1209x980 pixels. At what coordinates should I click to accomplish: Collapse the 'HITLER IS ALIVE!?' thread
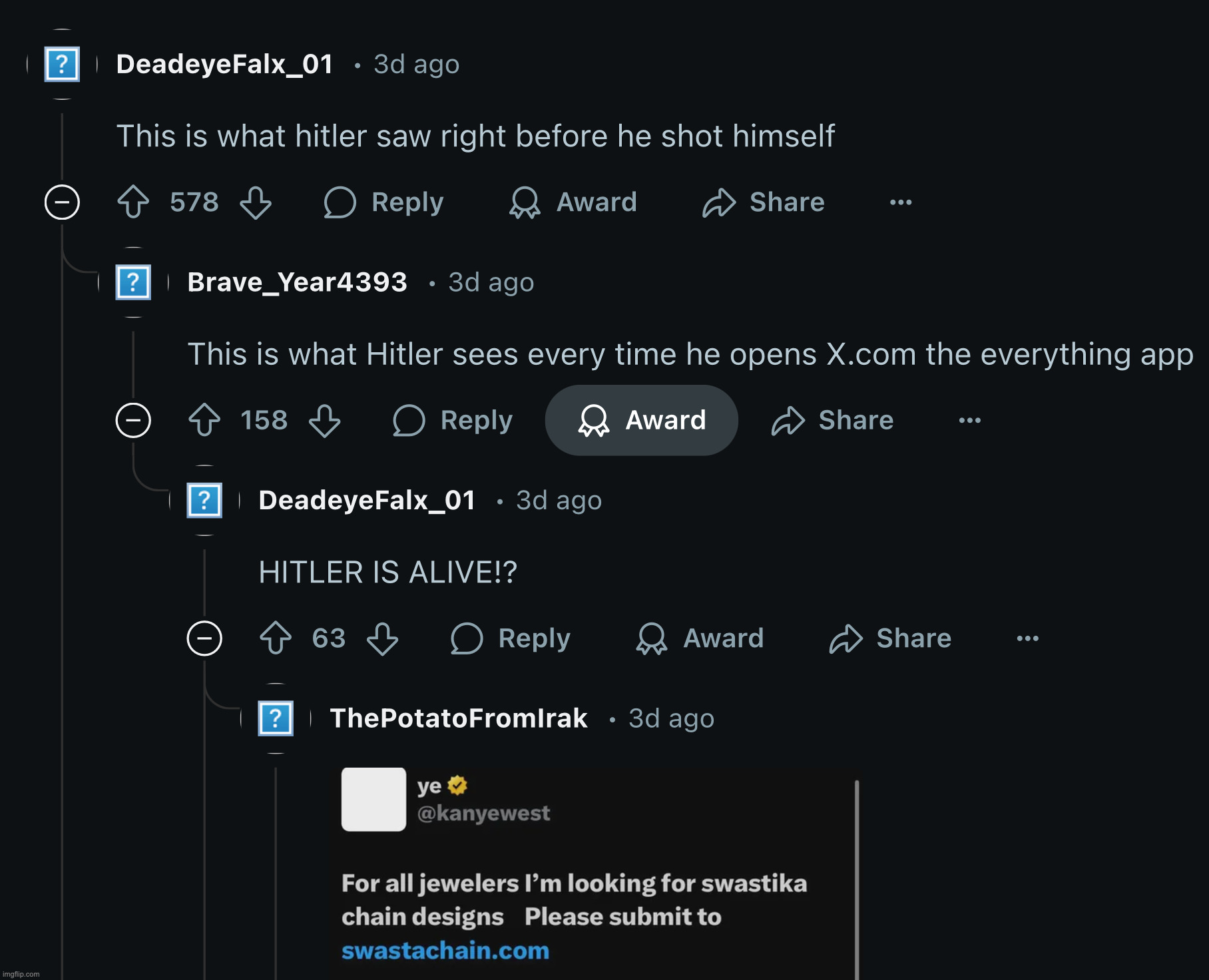pyautogui.click(x=204, y=638)
